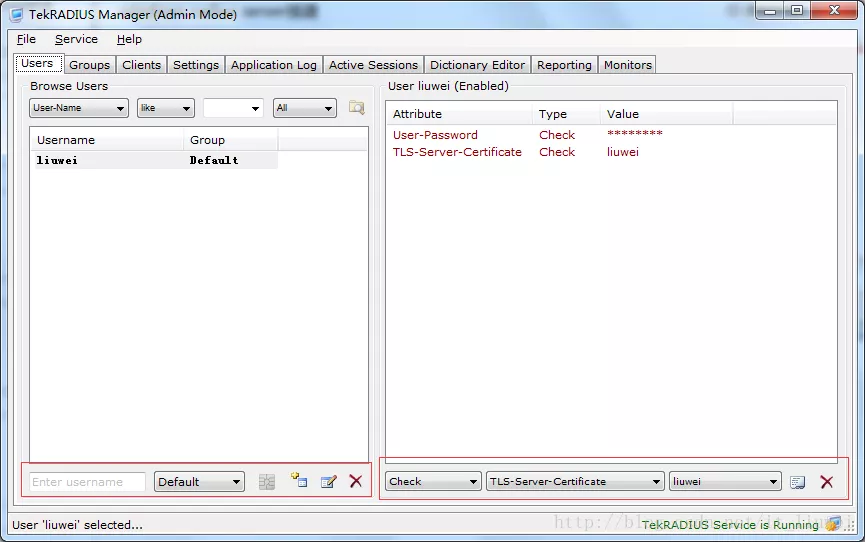Select user liuwei in the user list

(58, 160)
